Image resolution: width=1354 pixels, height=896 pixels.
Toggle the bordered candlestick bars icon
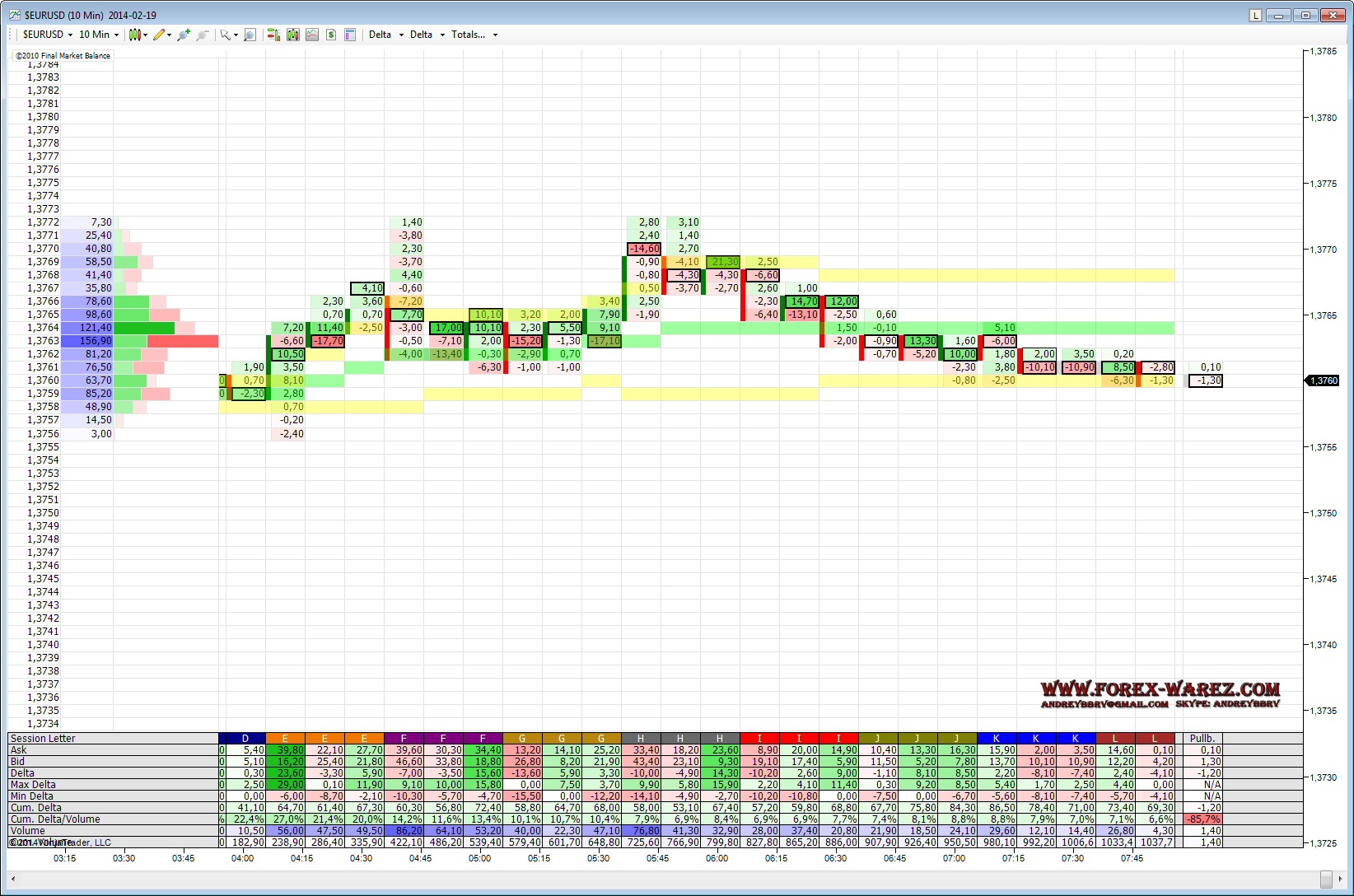click(x=293, y=35)
